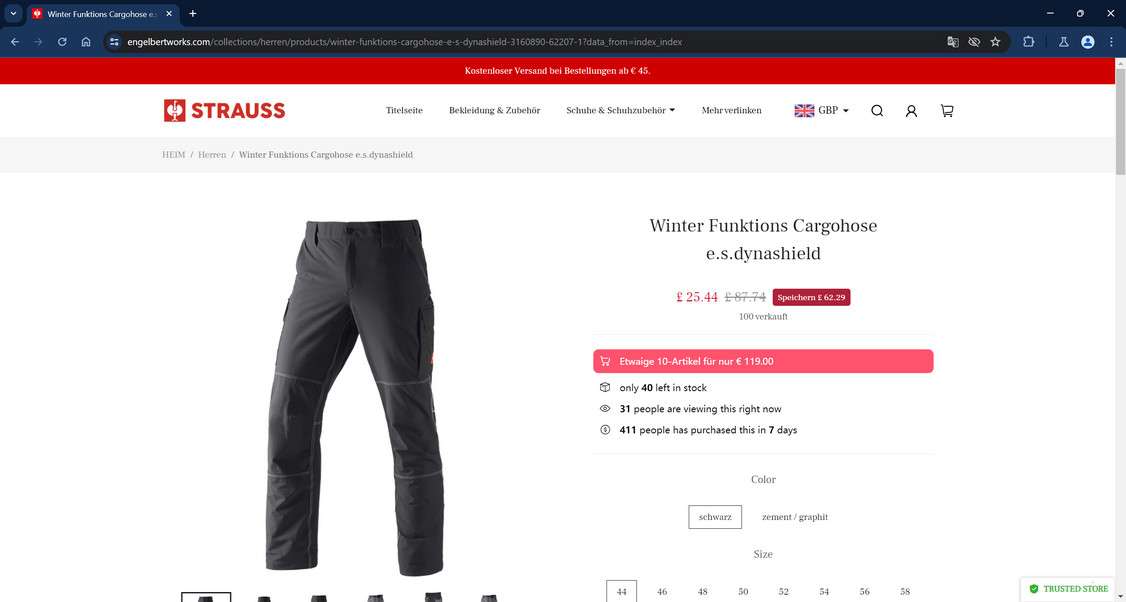Click the Etwaige 10-Artikel für nur € 119.00 banner
1126x602 pixels.
coord(763,361)
